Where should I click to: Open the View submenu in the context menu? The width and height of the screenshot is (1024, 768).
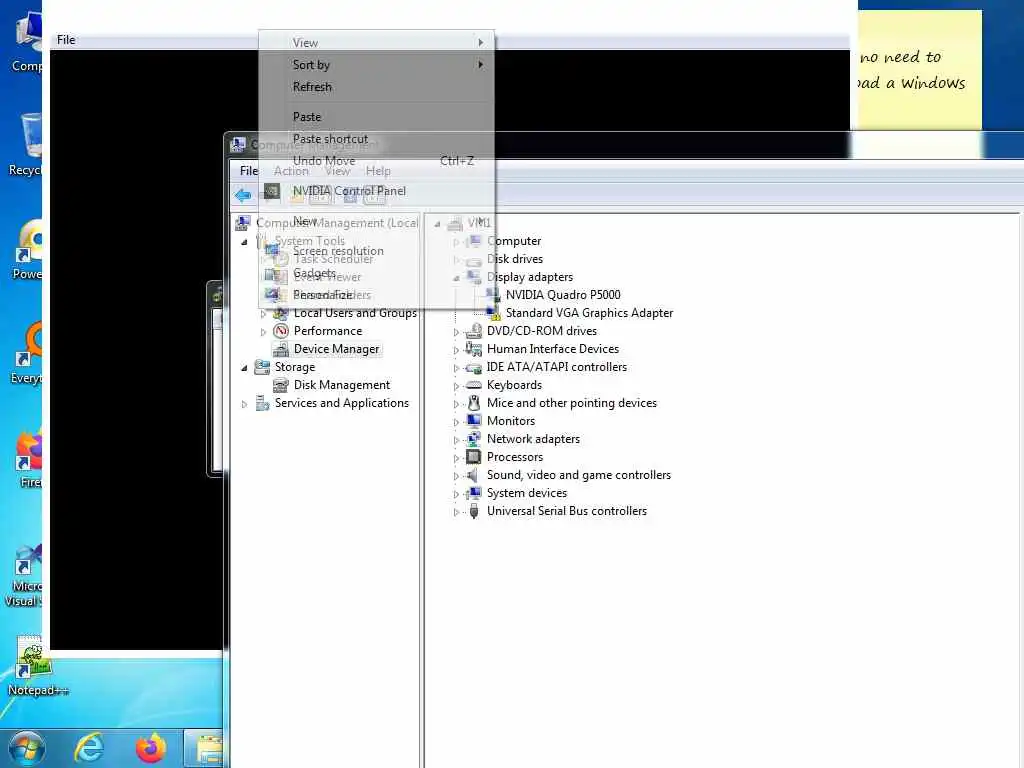point(376,42)
